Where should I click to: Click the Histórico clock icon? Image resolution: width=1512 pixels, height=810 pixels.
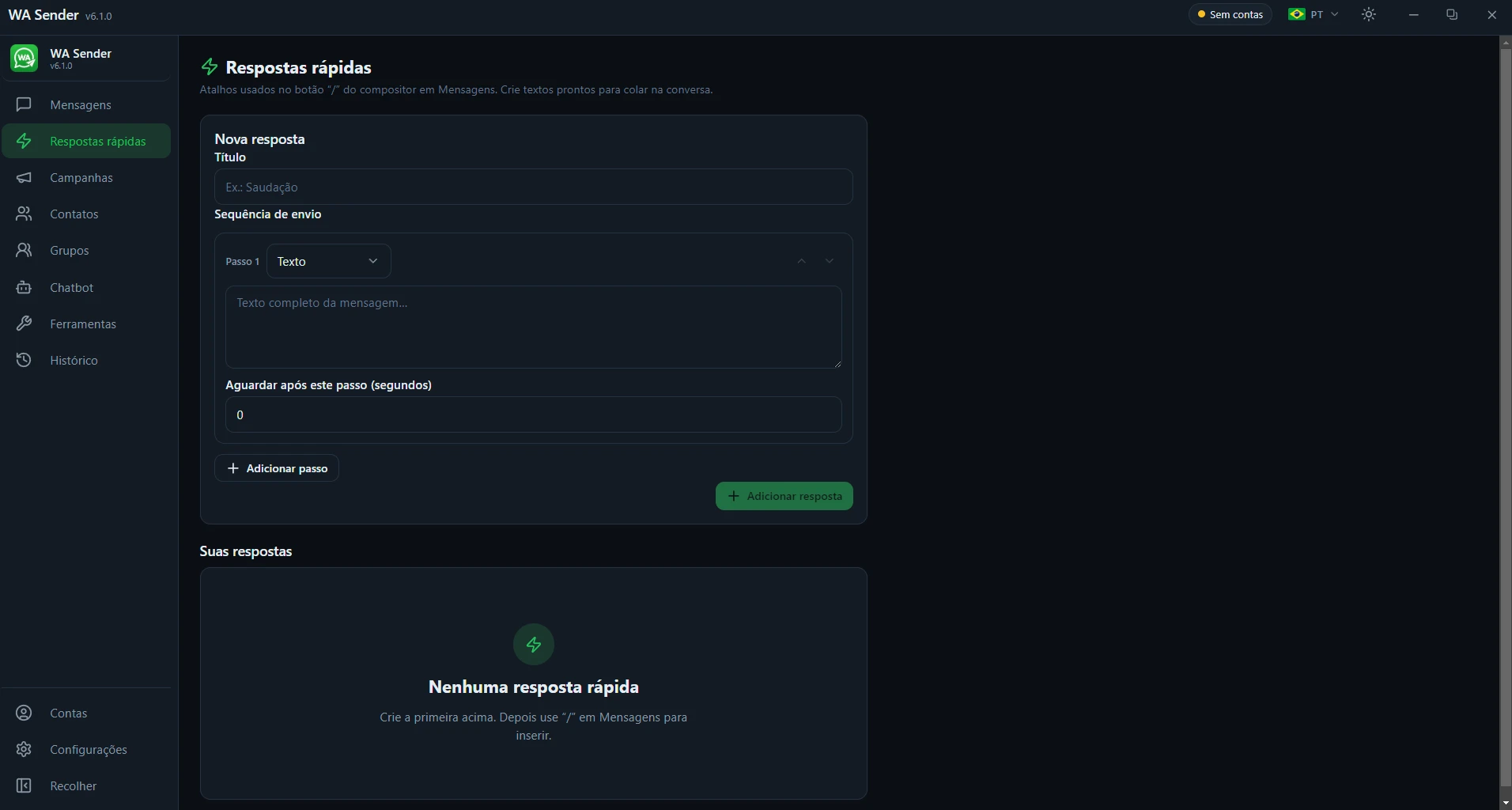pyautogui.click(x=24, y=360)
